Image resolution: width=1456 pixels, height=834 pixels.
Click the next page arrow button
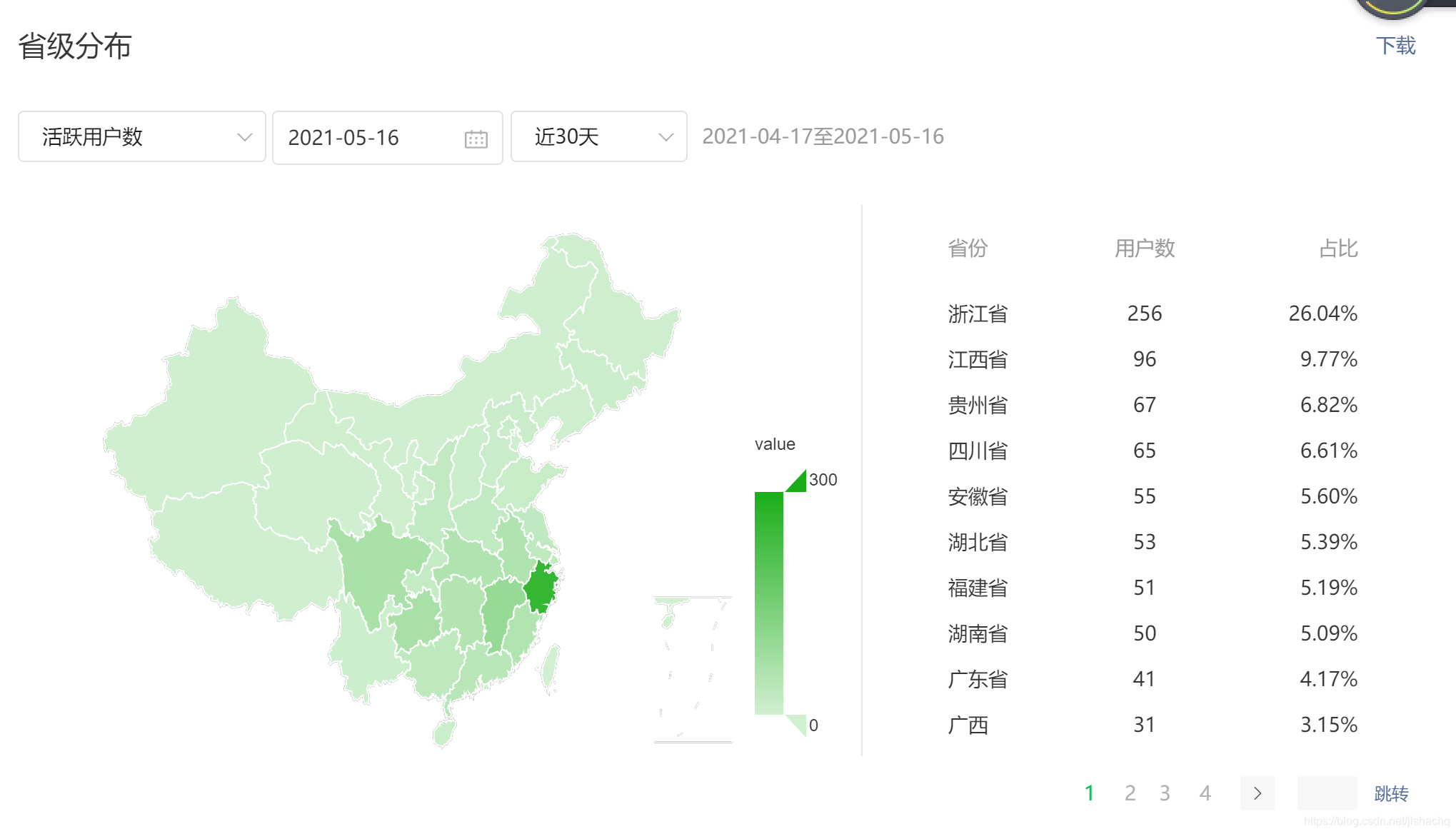1257,793
